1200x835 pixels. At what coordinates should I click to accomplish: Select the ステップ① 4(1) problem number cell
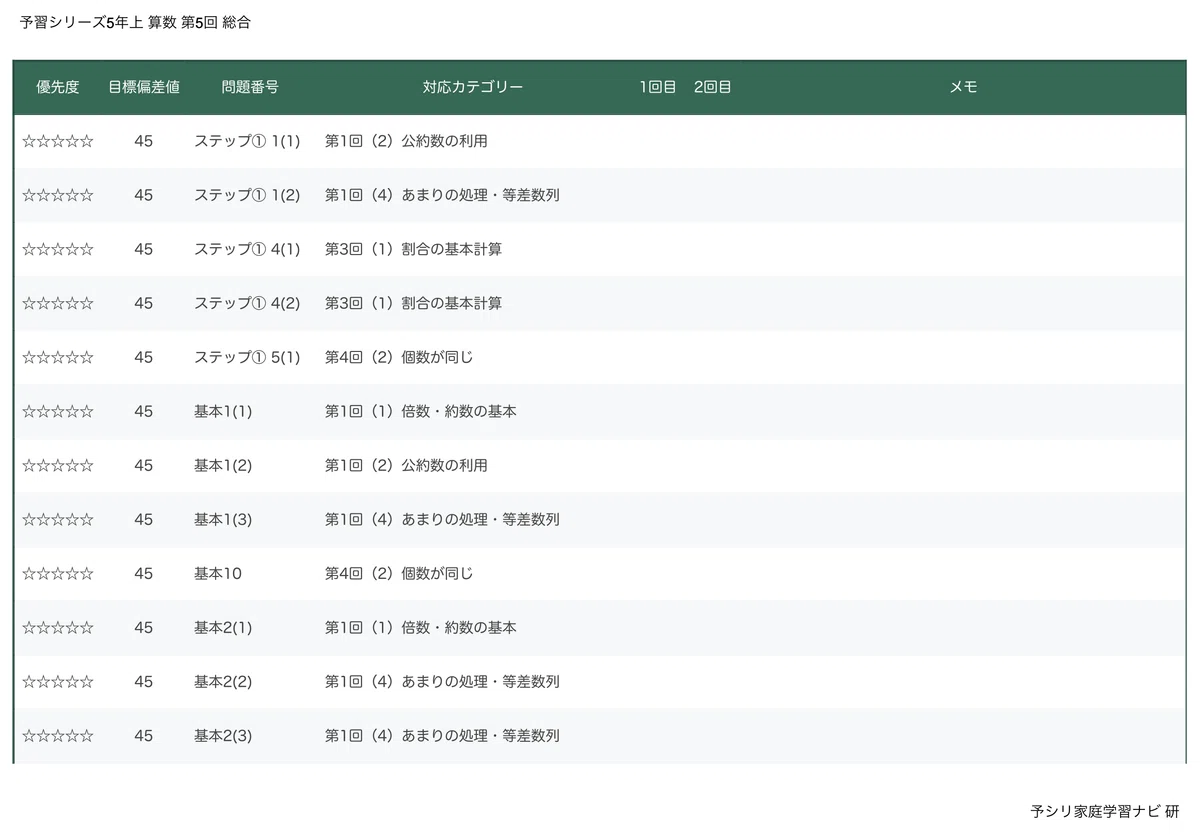coord(247,250)
